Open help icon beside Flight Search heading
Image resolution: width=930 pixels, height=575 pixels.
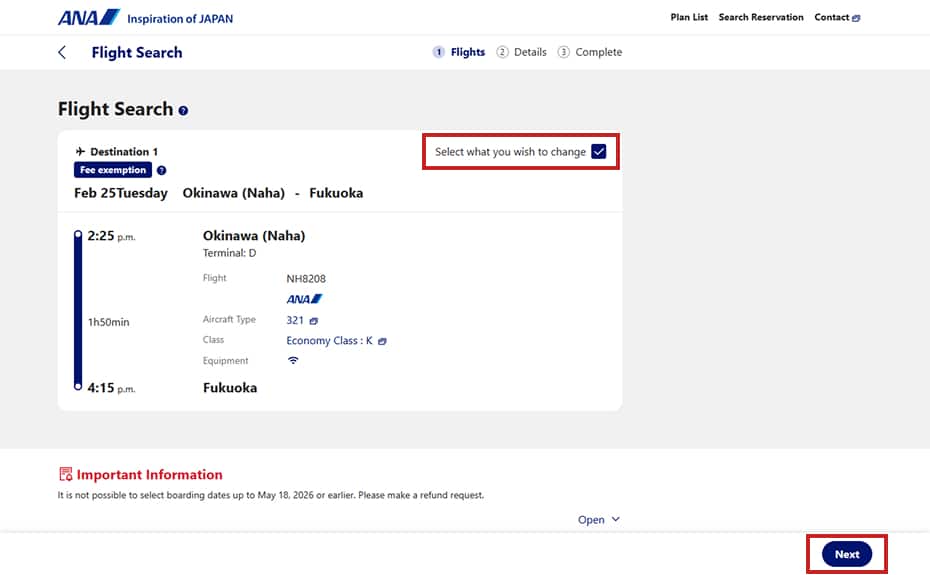(x=183, y=110)
